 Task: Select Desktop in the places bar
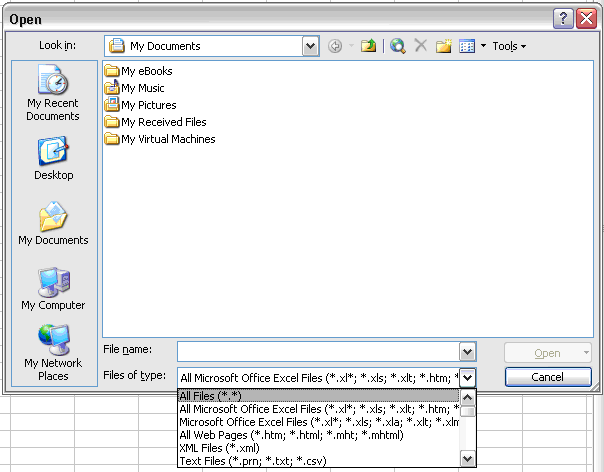click(53, 158)
